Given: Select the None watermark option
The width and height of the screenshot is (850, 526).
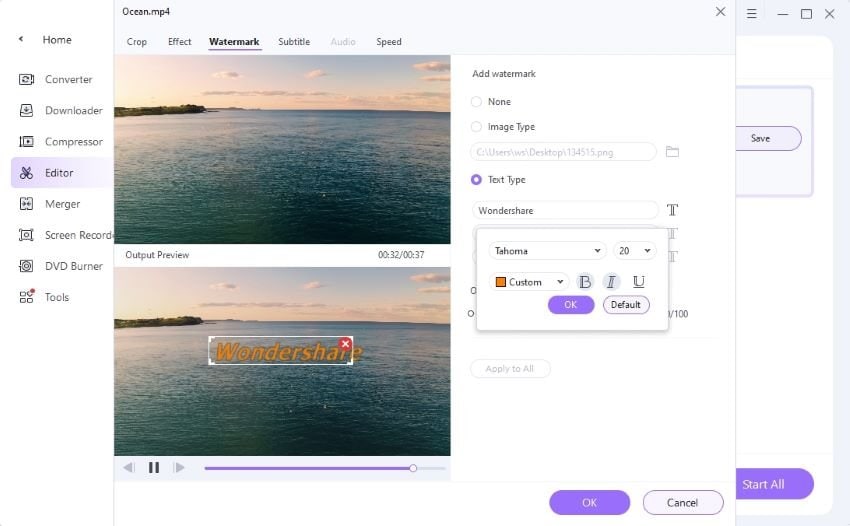Looking at the screenshot, I should coord(476,101).
